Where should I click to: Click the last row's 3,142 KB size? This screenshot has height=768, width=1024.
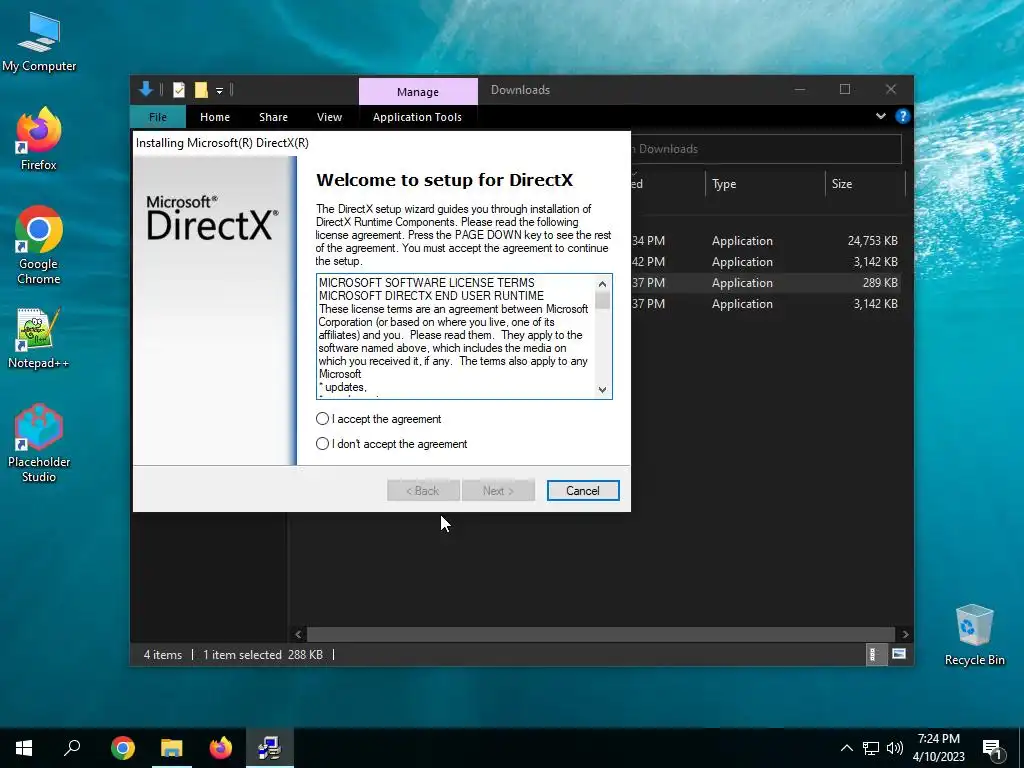click(x=875, y=304)
